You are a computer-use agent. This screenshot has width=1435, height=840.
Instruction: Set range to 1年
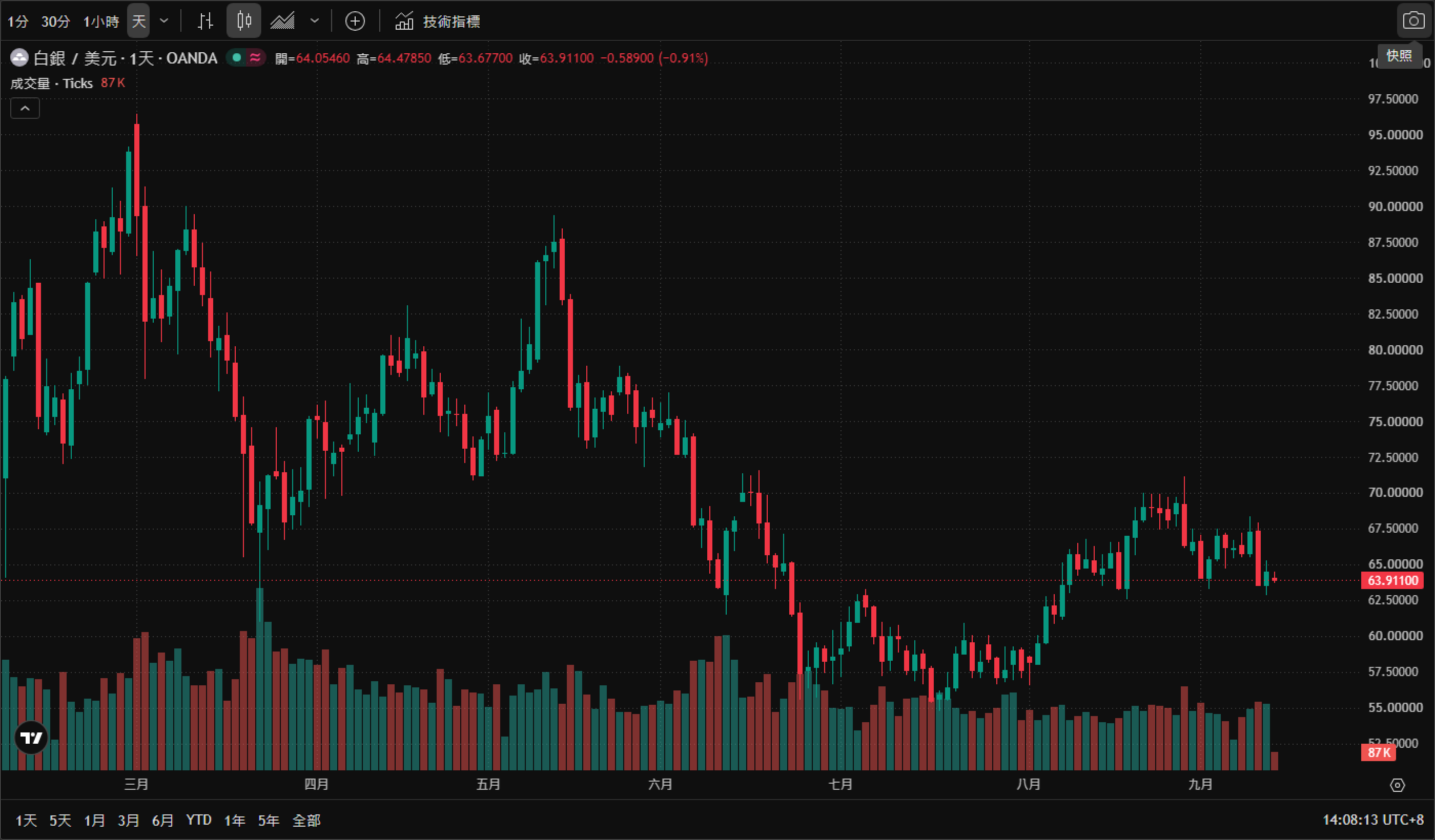[234, 820]
